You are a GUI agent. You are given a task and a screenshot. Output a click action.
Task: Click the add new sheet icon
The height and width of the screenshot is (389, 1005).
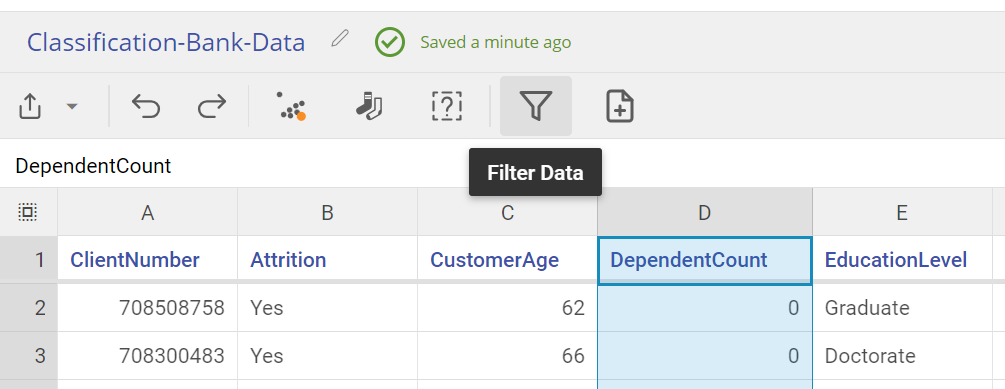[x=620, y=106]
